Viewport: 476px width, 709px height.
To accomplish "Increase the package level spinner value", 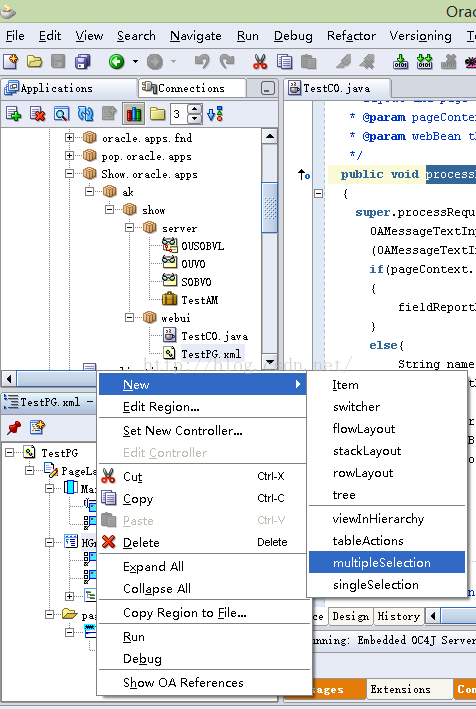I will pyautogui.click(x=194, y=109).
